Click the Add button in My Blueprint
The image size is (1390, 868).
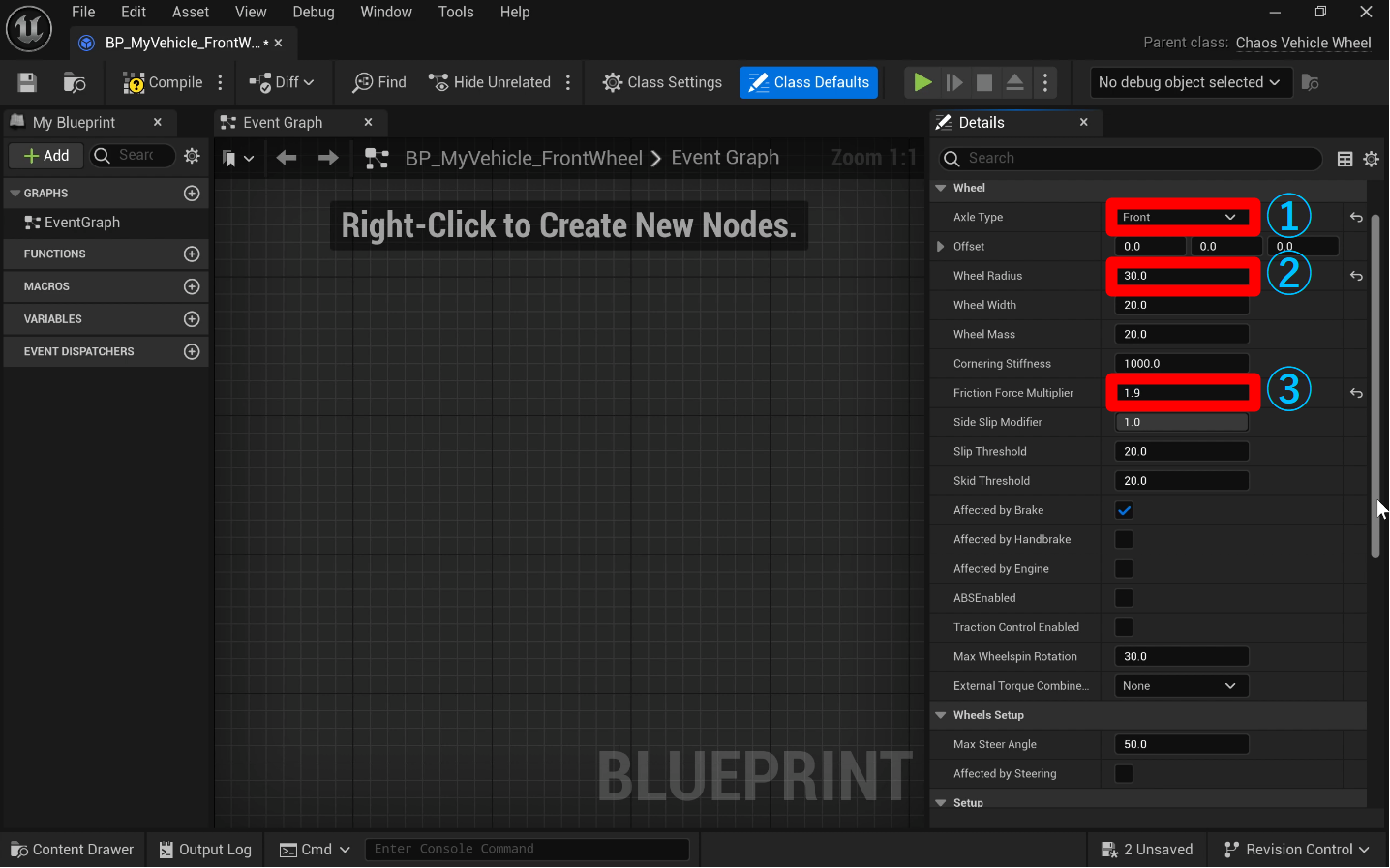[x=45, y=156]
